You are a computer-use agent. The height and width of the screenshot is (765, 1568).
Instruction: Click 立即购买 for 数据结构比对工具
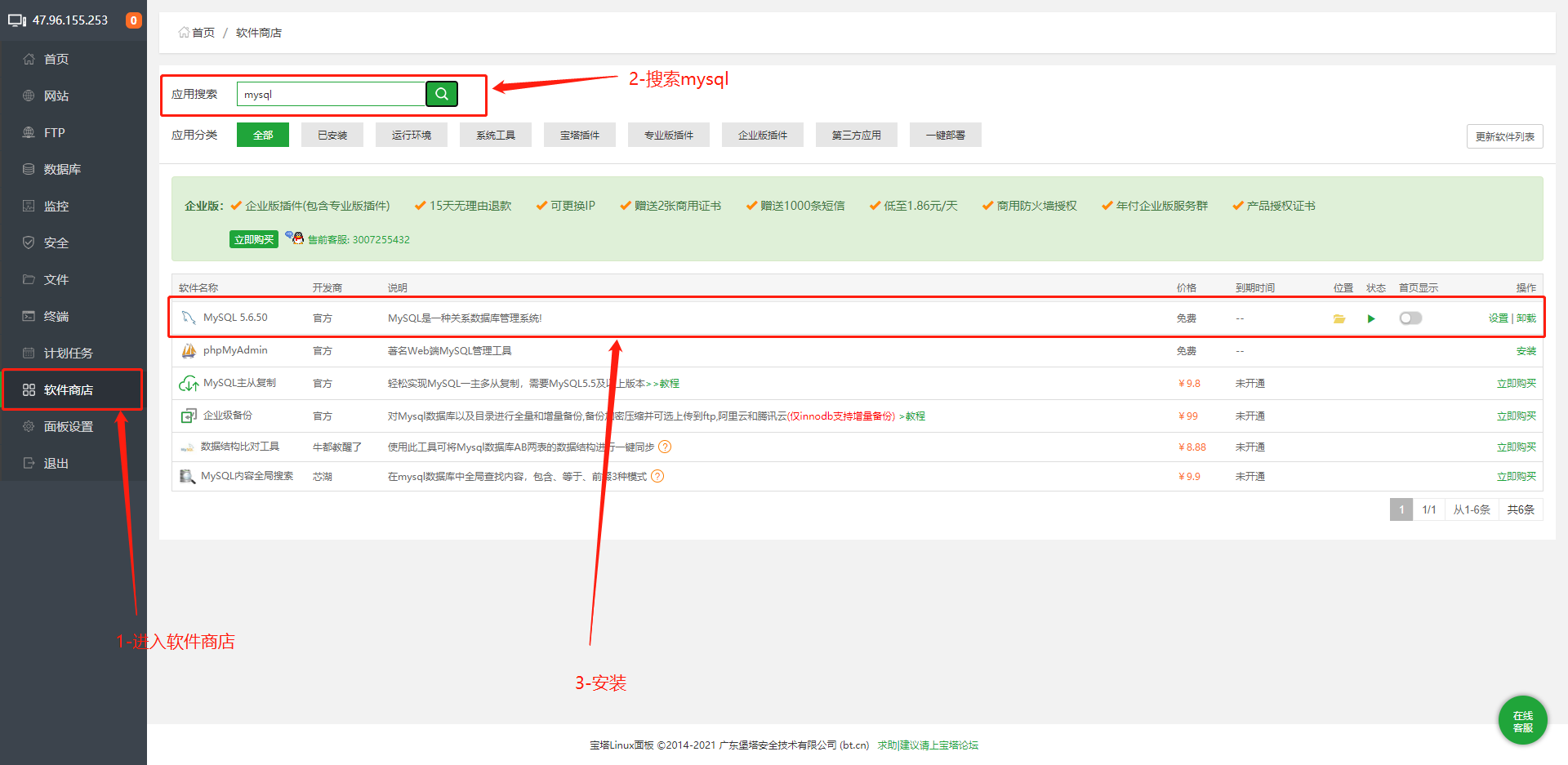tap(1517, 447)
